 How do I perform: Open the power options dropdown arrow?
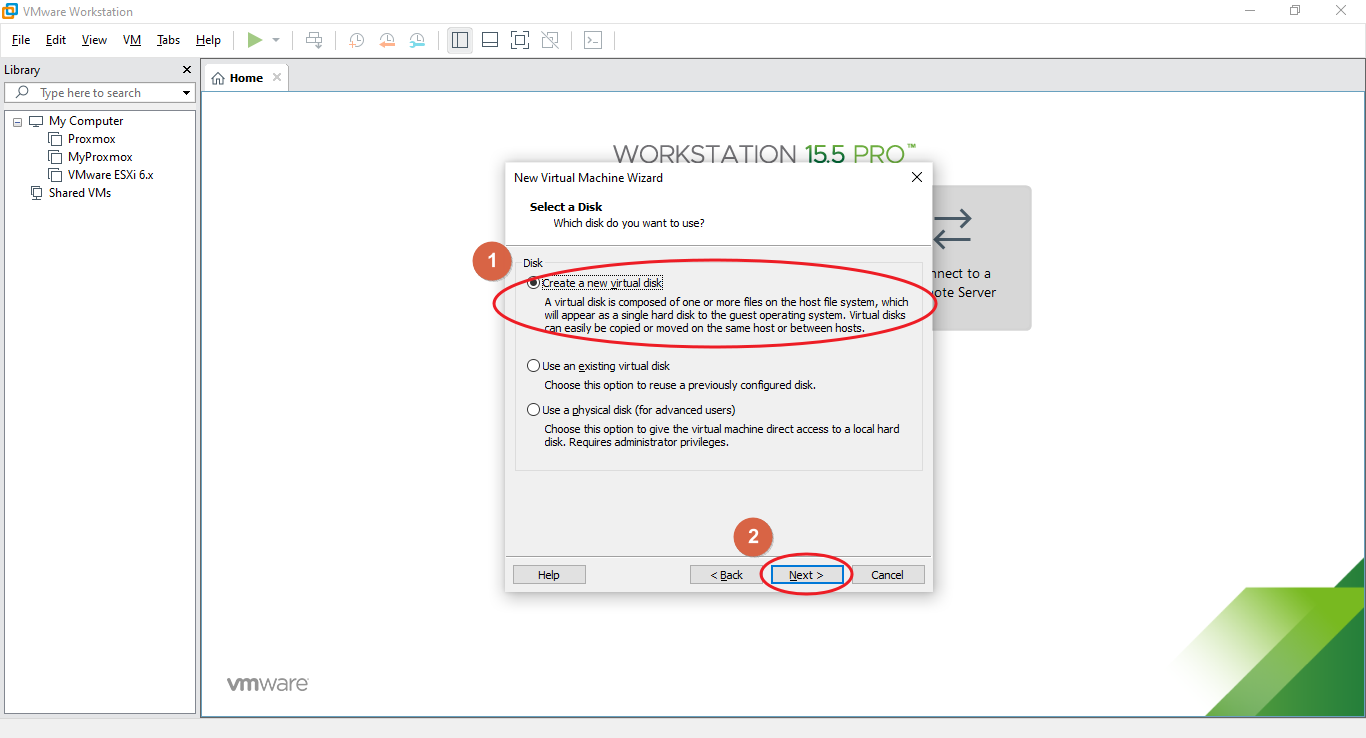[276, 40]
